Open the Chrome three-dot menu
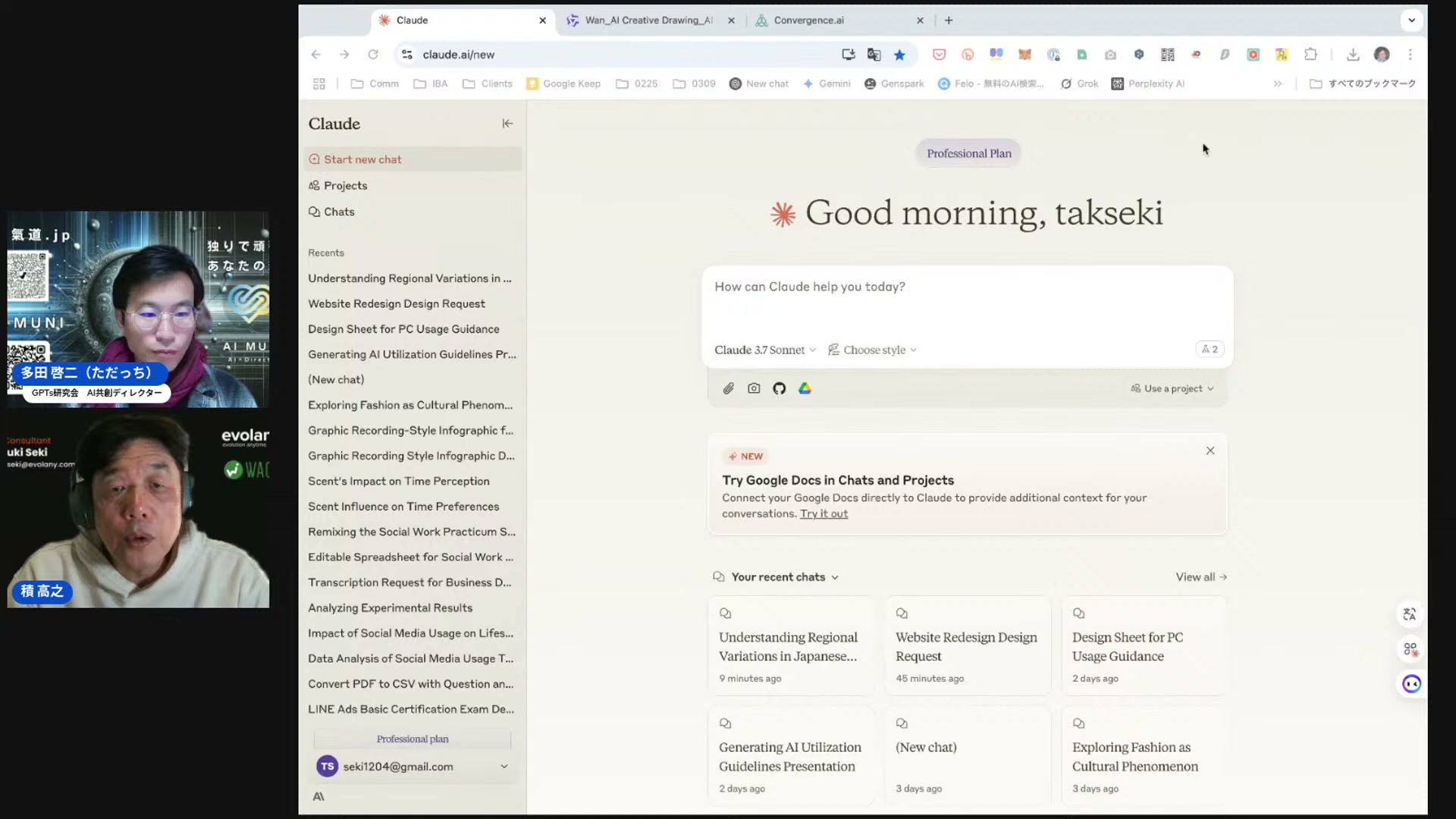 1410,55
